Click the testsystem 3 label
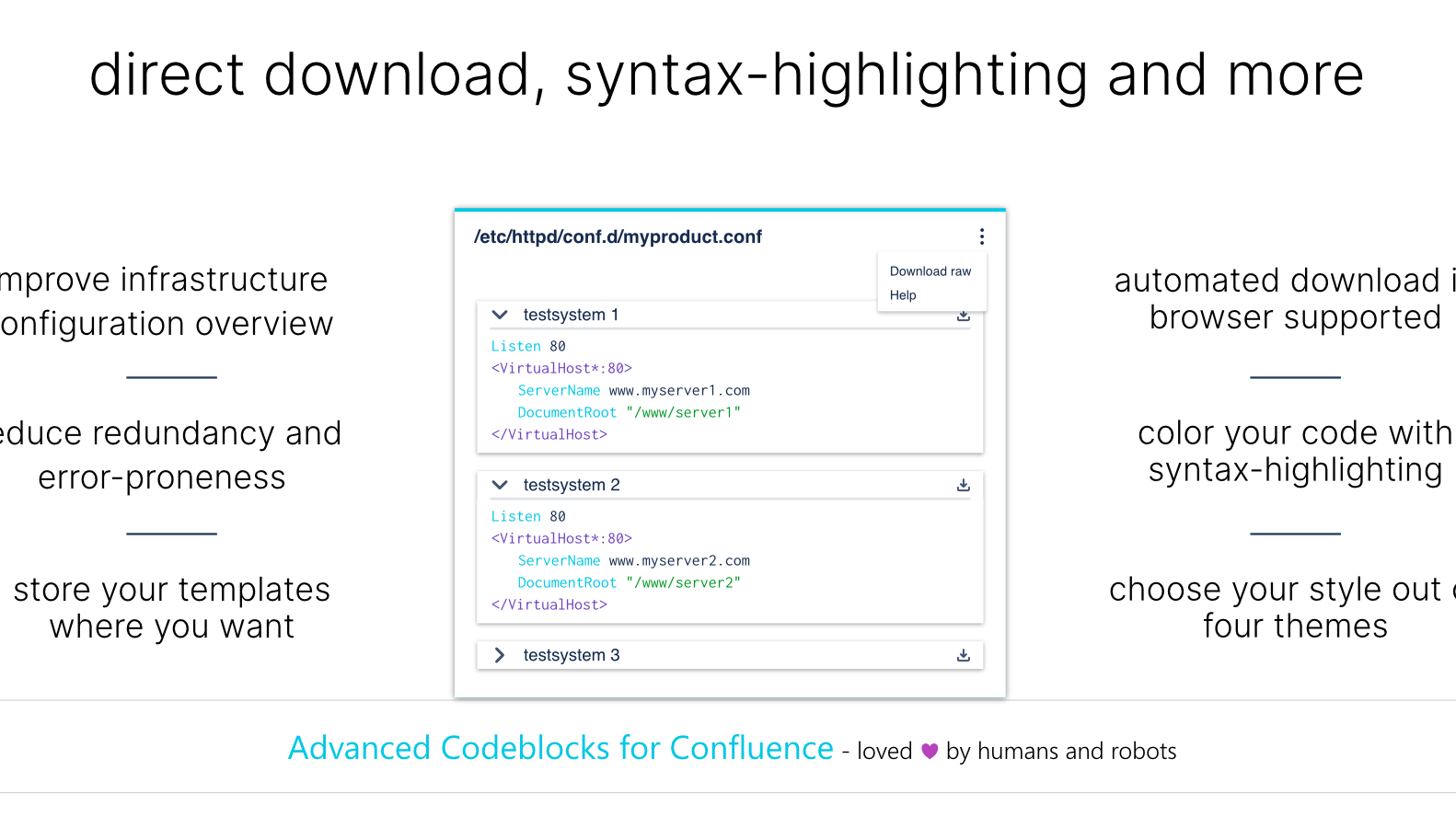This screenshot has height=828, width=1456. pos(572,655)
